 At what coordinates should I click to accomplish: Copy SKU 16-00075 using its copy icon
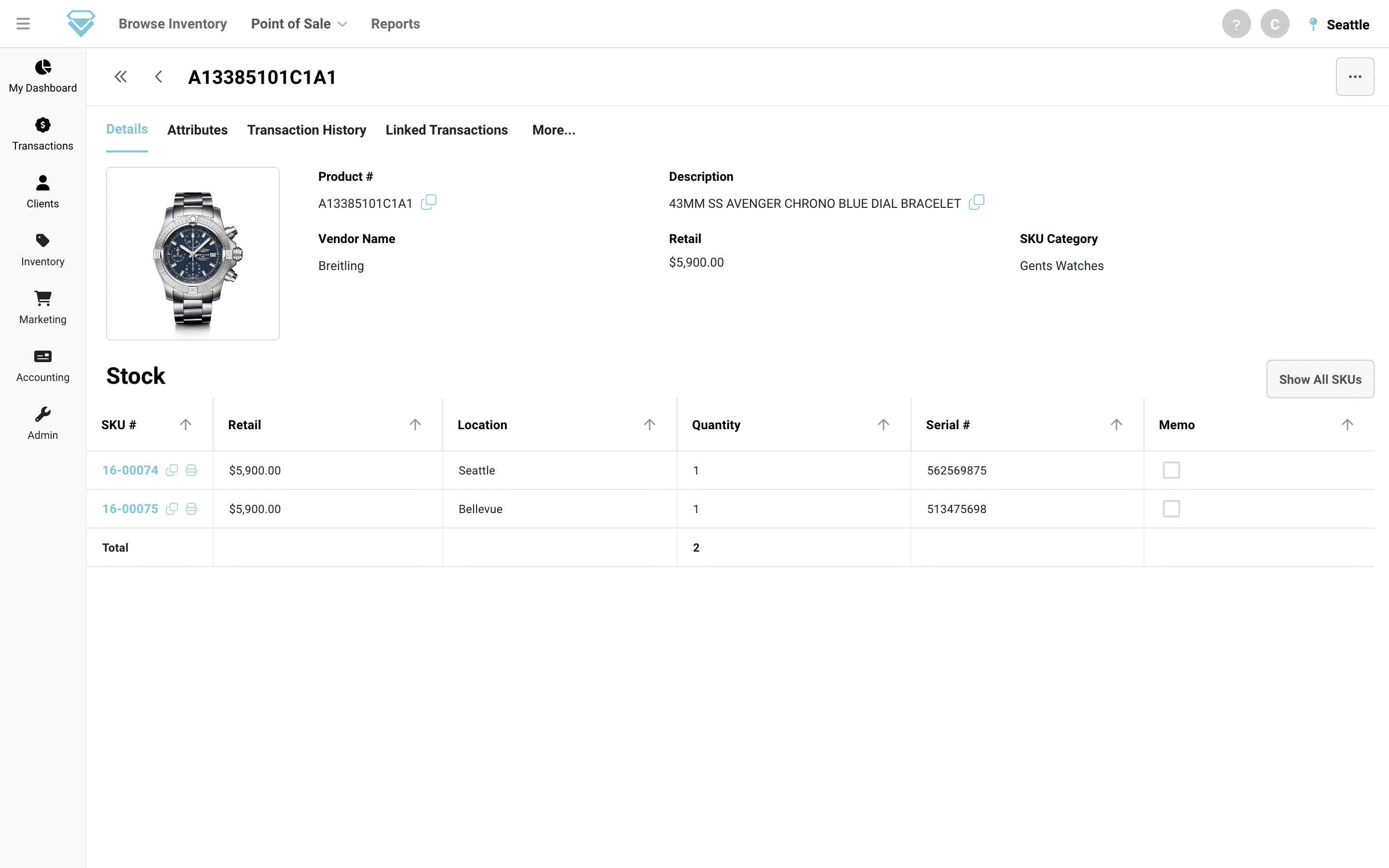pos(172,509)
